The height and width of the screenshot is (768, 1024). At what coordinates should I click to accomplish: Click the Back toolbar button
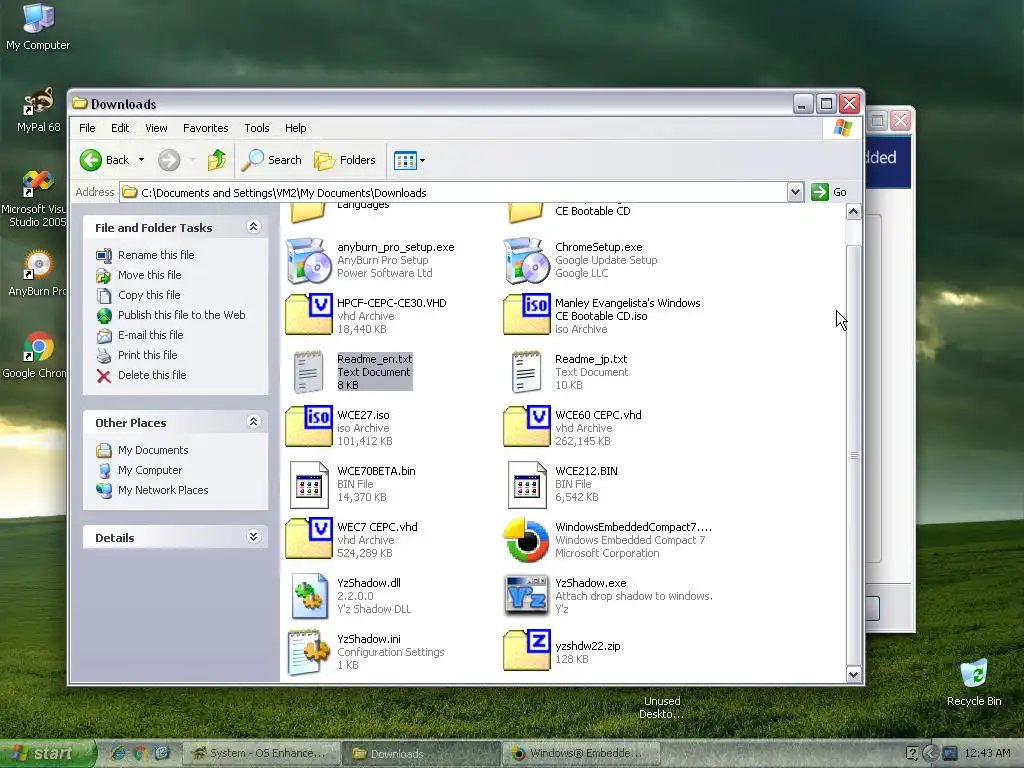coord(105,160)
